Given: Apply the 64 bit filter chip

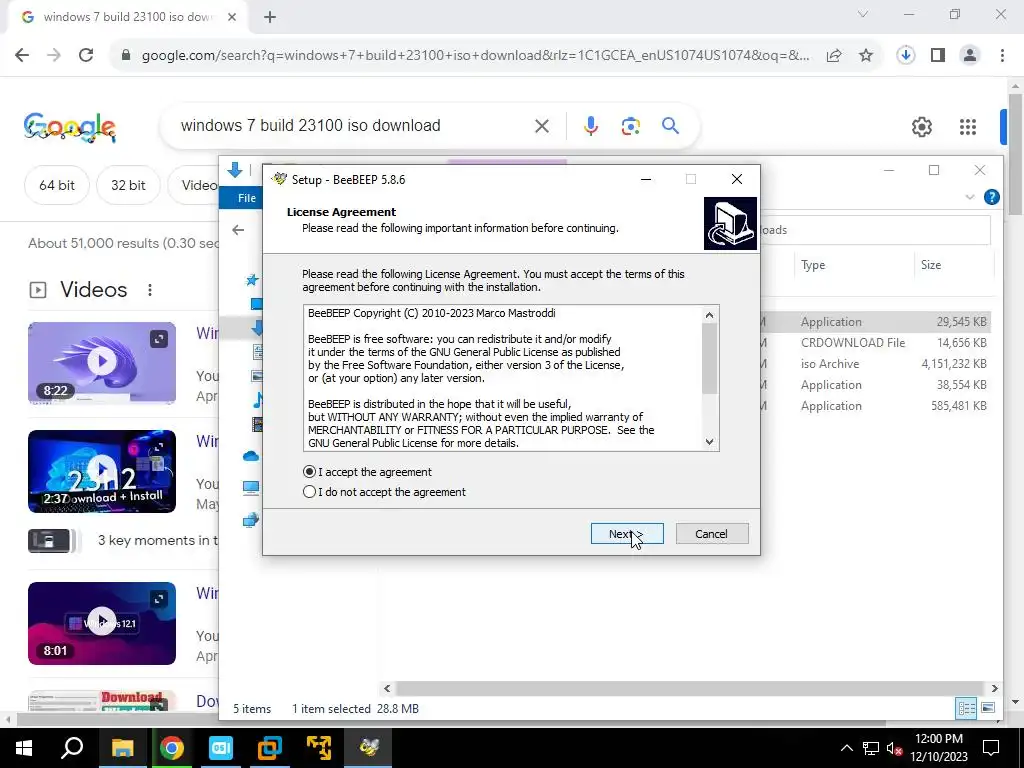Looking at the screenshot, I should click(57, 185).
